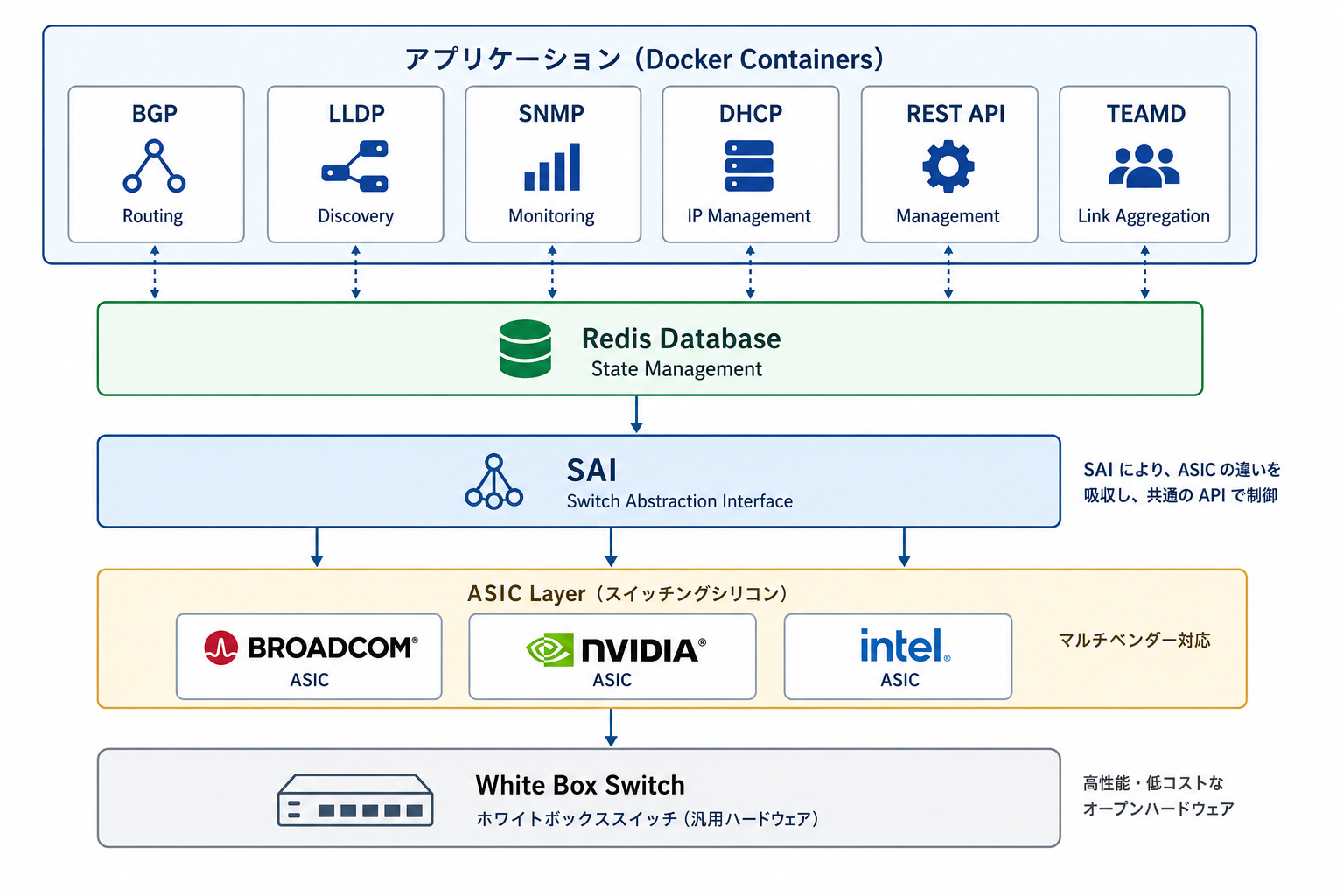Click the green Redis database cylinder icon

[525, 348]
